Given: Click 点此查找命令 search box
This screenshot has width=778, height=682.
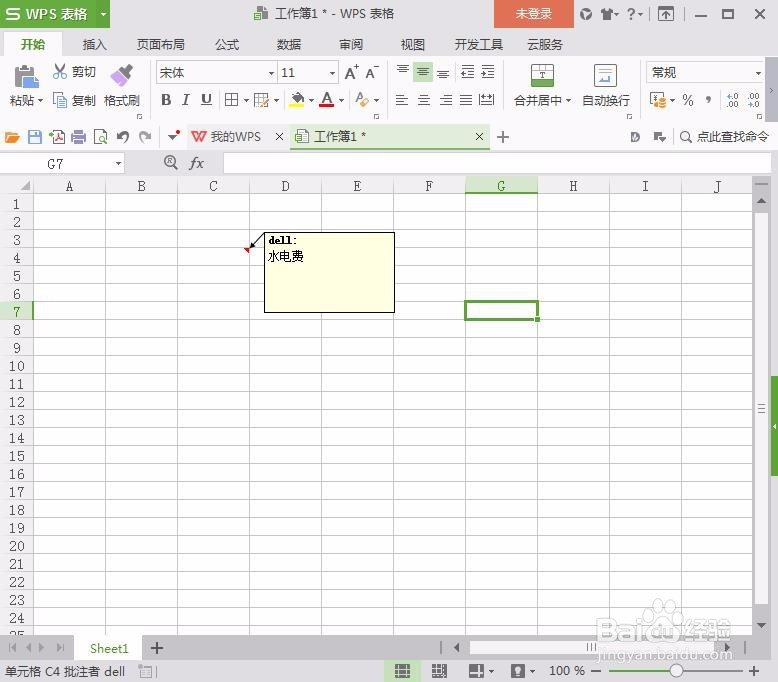Looking at the screenshot, I should pyautogui.click(x=725, y=136).
